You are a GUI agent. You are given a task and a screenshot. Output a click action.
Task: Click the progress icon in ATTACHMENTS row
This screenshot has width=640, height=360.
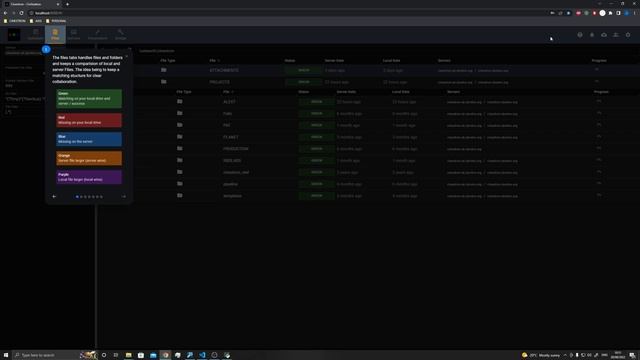pyautogui.click(x=597, y=70)
